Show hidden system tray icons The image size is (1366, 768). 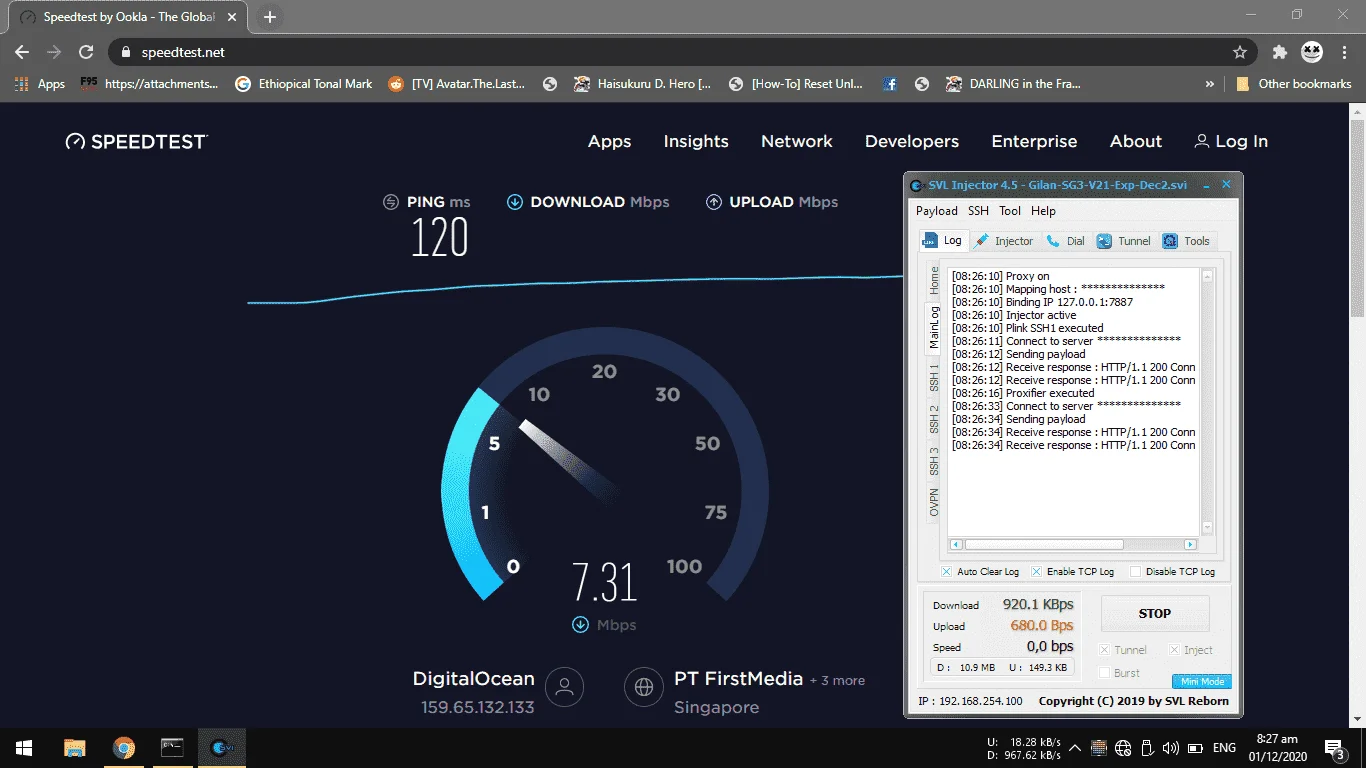[1075, 748]
